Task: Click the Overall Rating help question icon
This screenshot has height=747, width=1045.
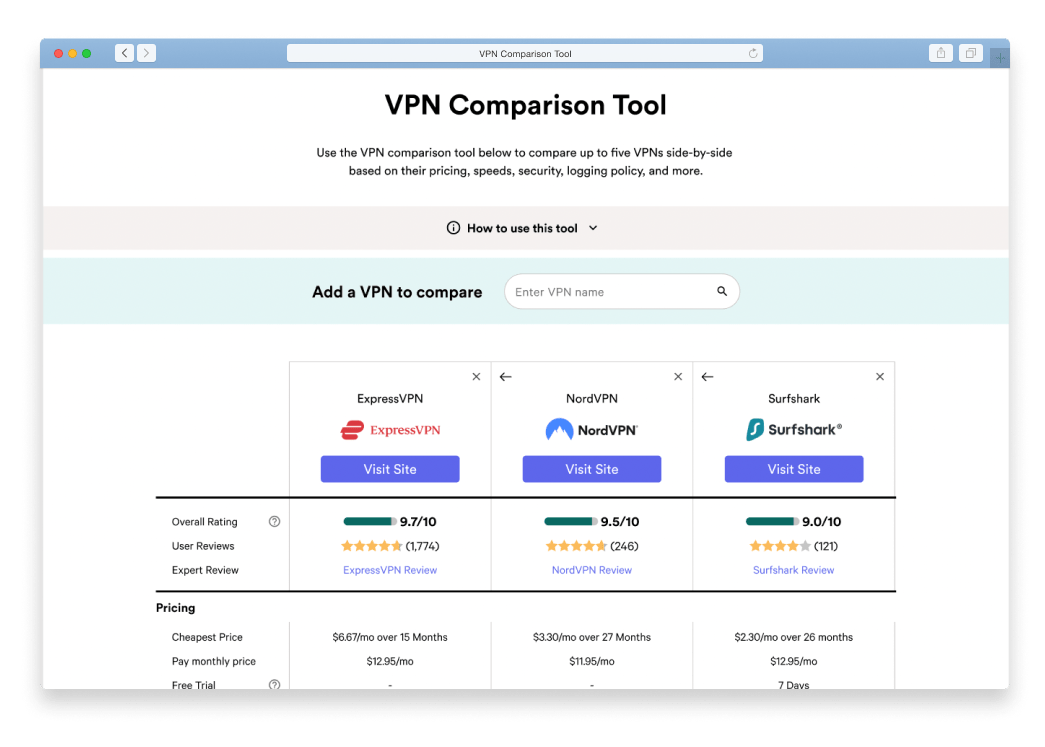Action: (x=275, y=522)
